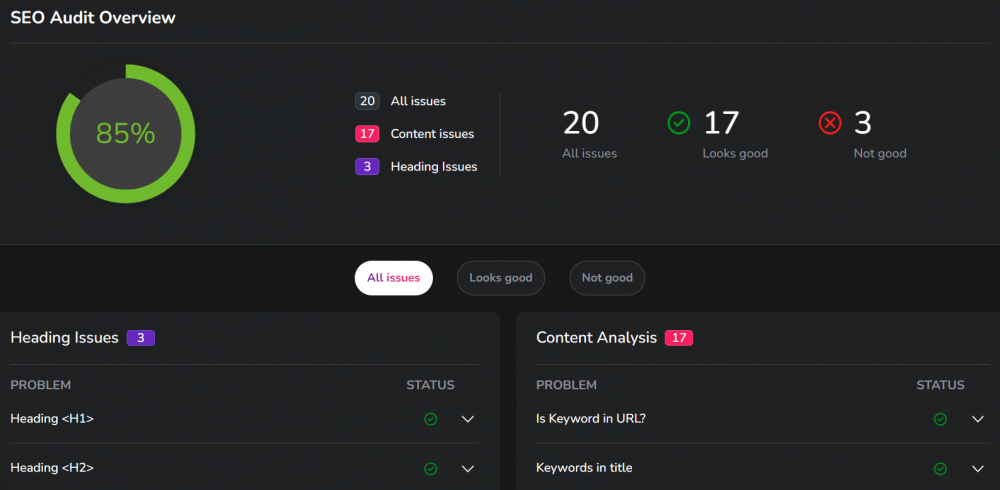Click the pink 17 badge next to Content Analysis

pos(679,338)
